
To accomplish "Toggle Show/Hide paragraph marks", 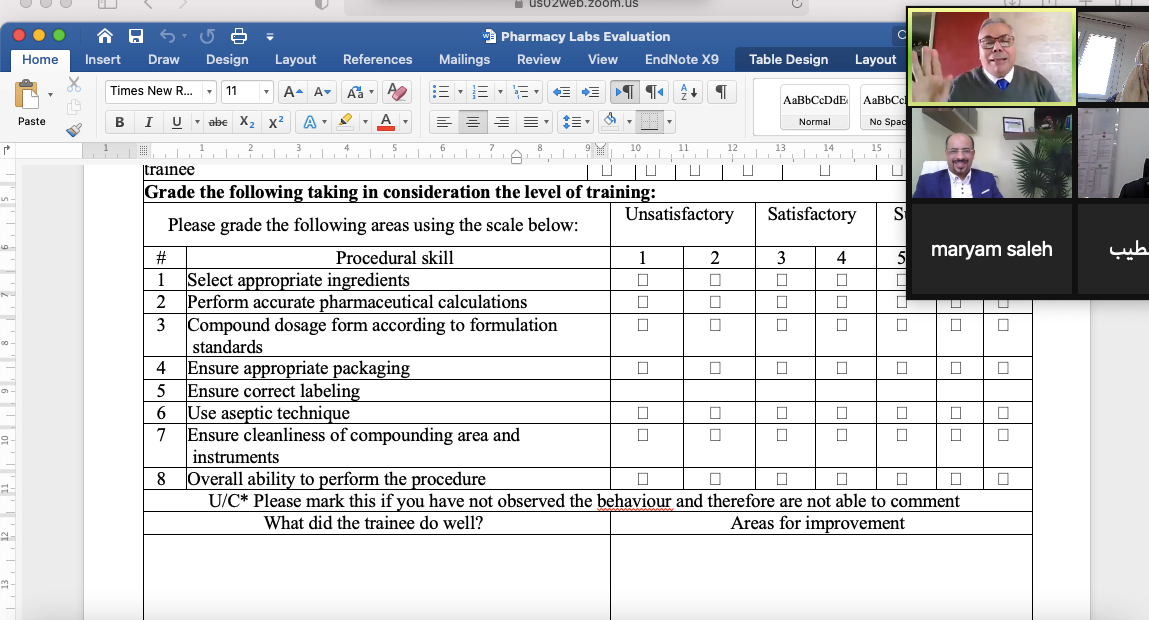I will tap(720, 92).
